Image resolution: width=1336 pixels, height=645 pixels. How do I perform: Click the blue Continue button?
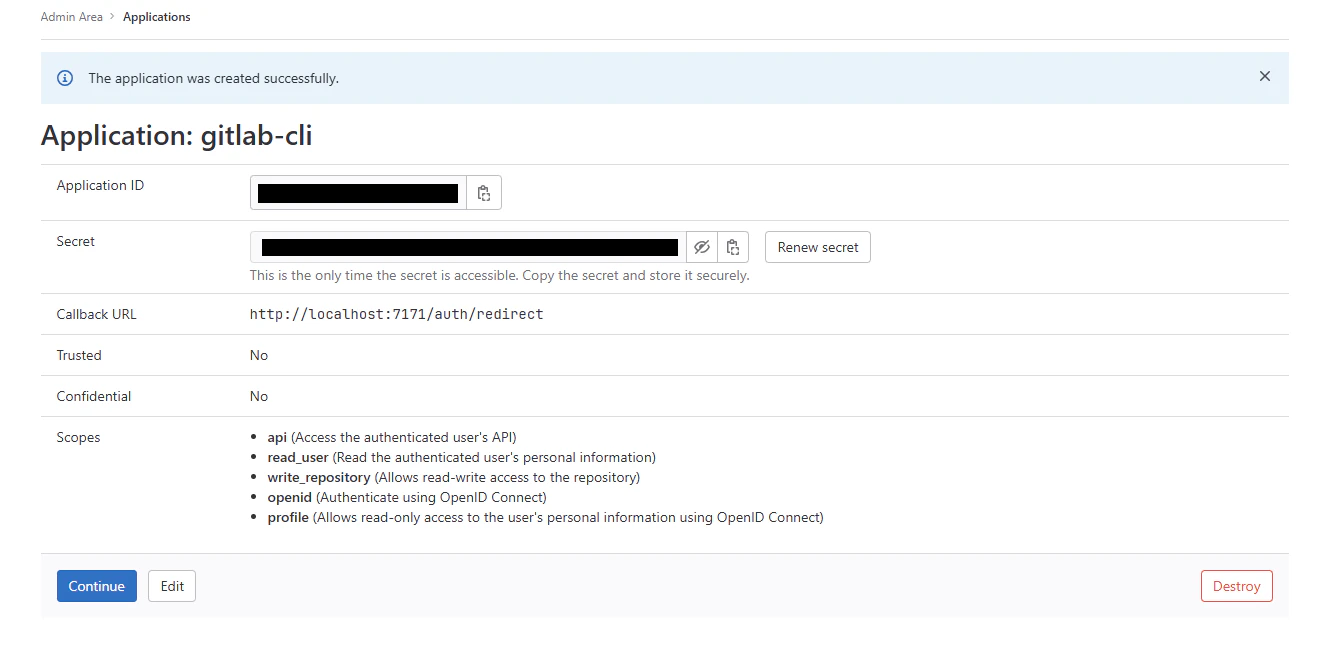point(97,586)
